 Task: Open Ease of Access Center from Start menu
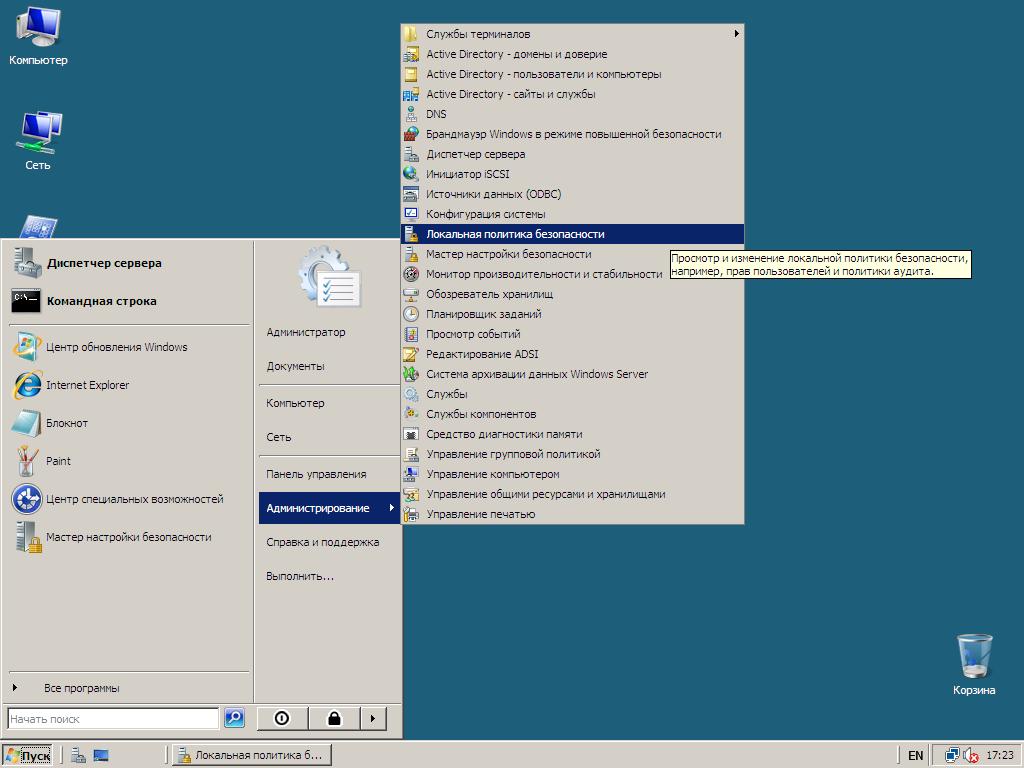131,499
